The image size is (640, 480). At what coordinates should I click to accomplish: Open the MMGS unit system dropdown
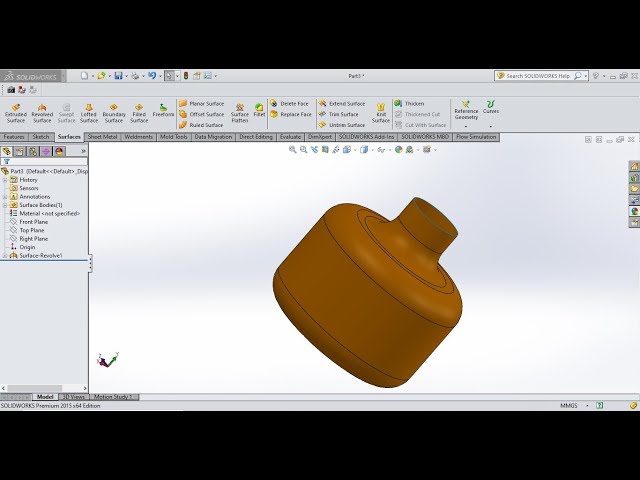pyautogui.click(x=587, y=406)
